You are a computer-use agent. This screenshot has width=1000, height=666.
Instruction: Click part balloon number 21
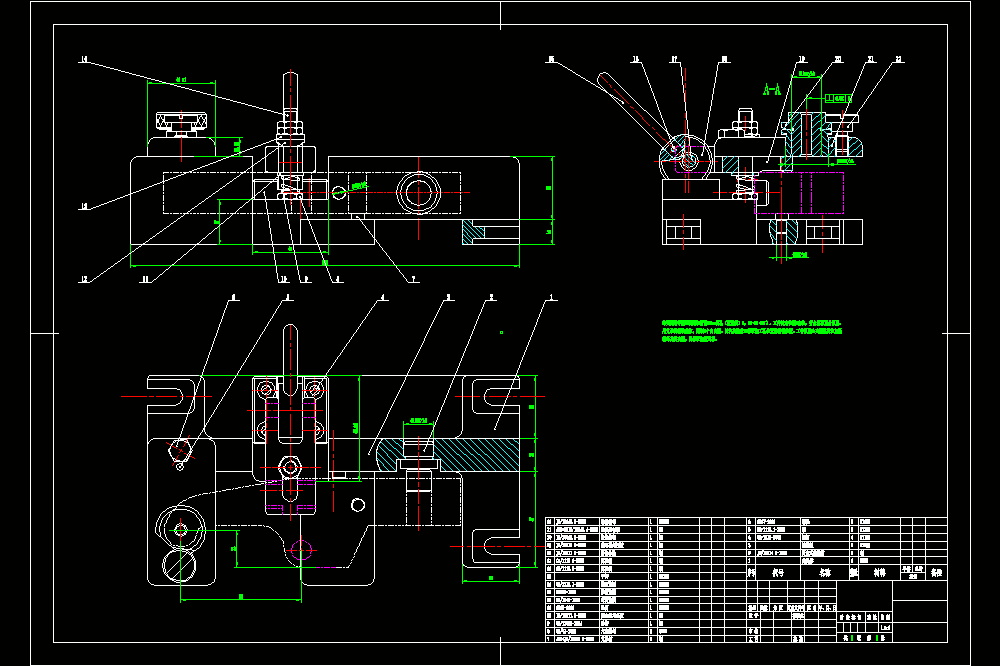coord(871,59)
